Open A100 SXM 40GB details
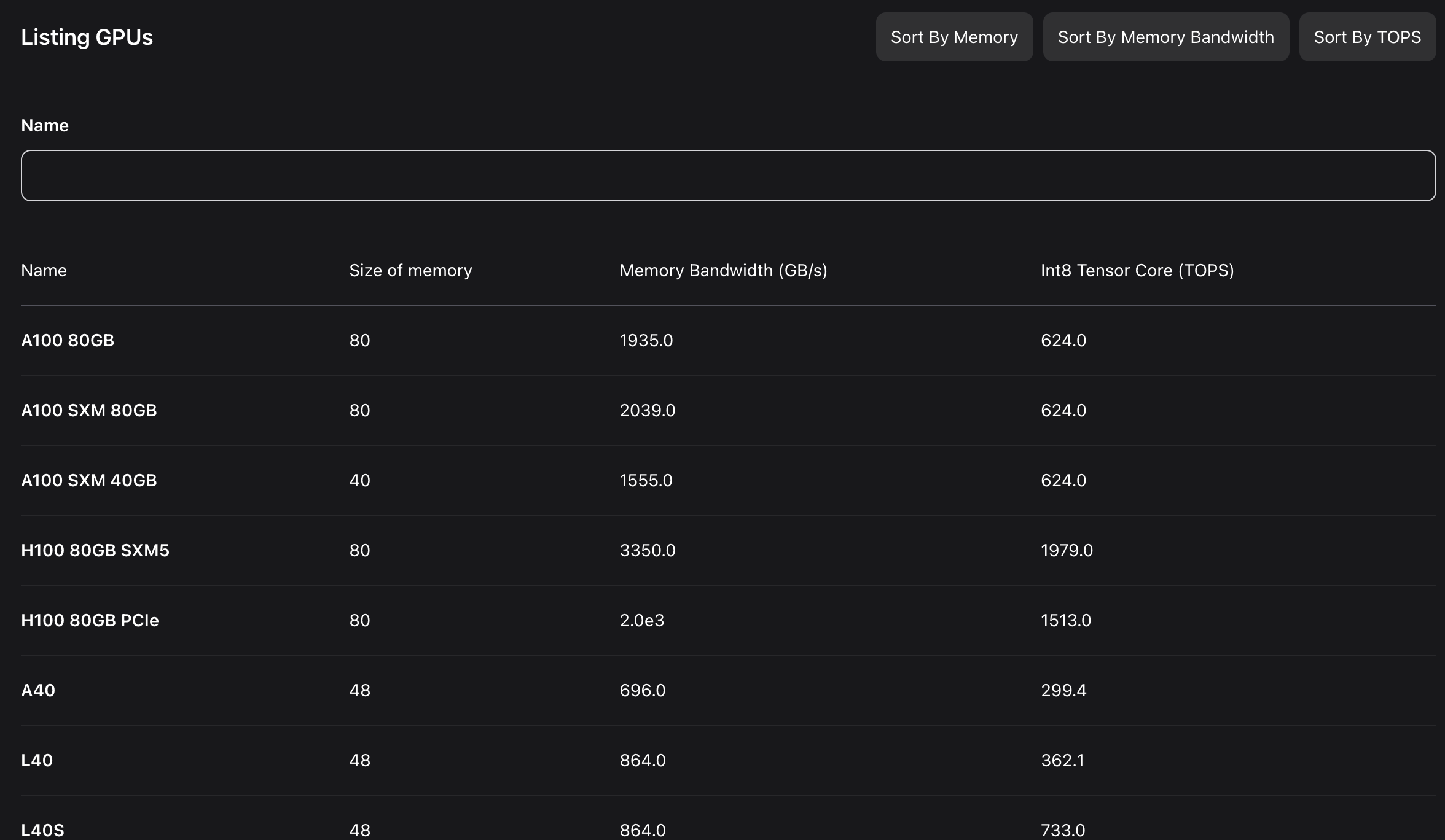Viewport: 1445px width, 840px height. pyautogui.click(x=89, y=481)
